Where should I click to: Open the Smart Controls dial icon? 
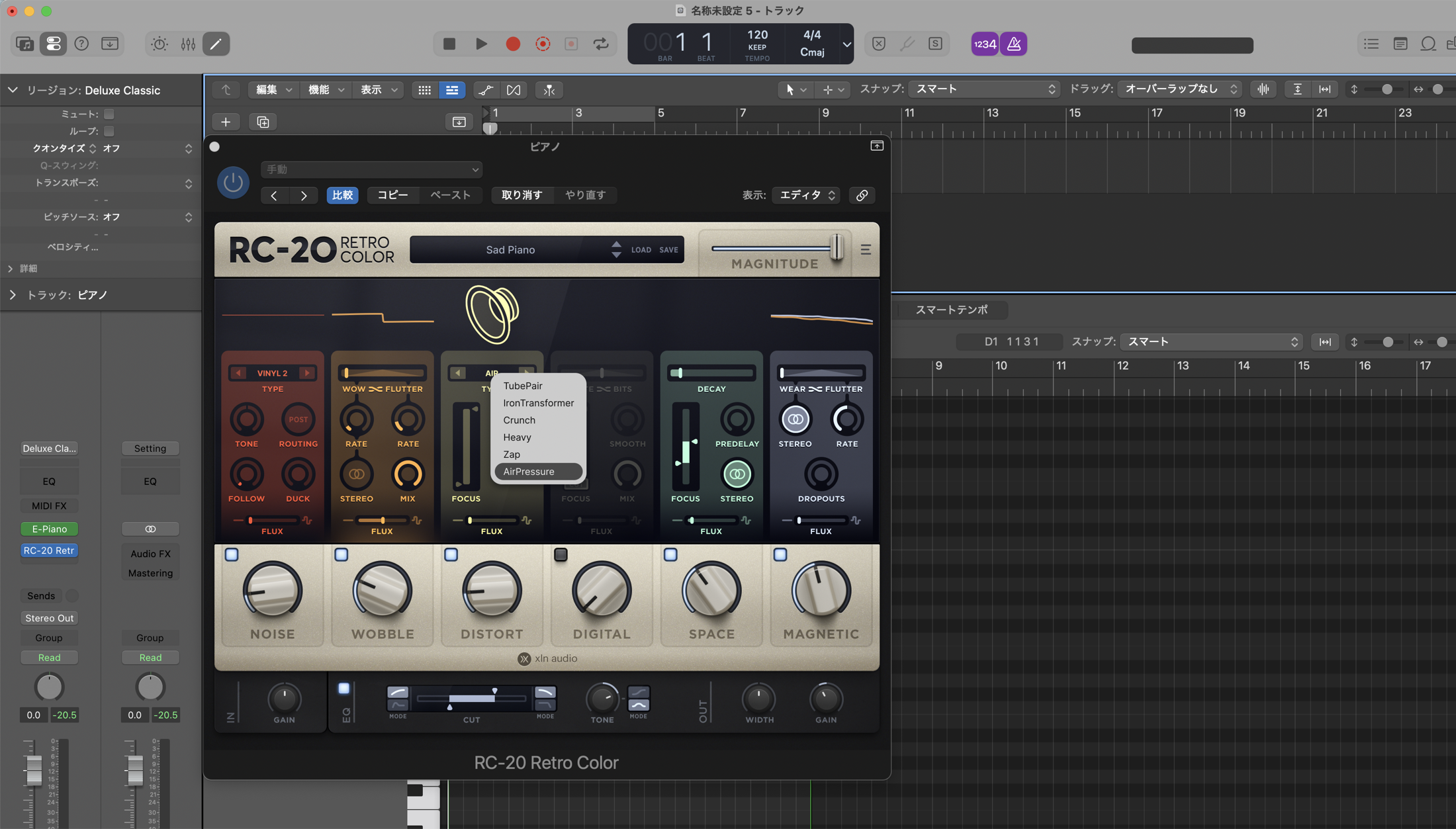pos(159,44)
